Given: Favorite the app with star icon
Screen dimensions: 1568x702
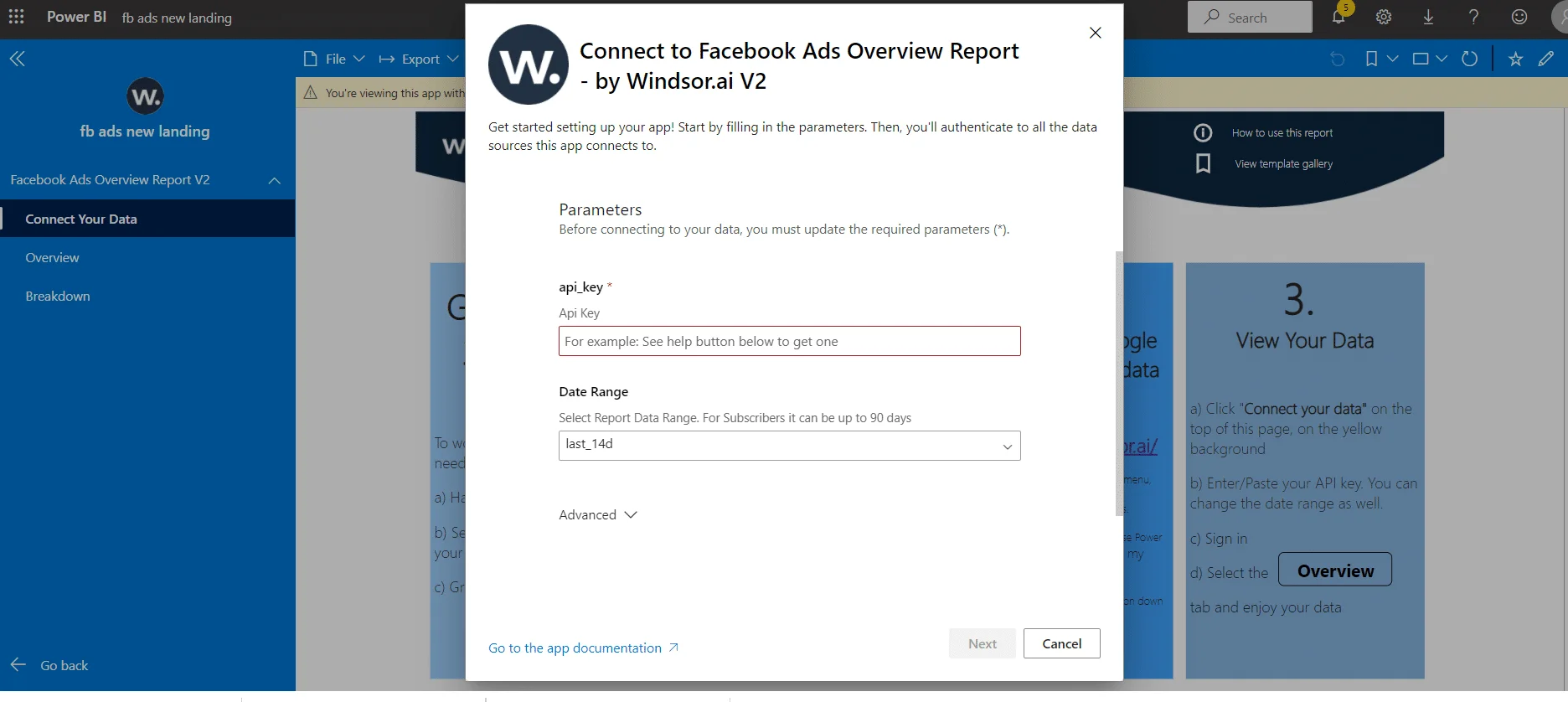Looking at the screenshot, I should (x=1515, y=59).
